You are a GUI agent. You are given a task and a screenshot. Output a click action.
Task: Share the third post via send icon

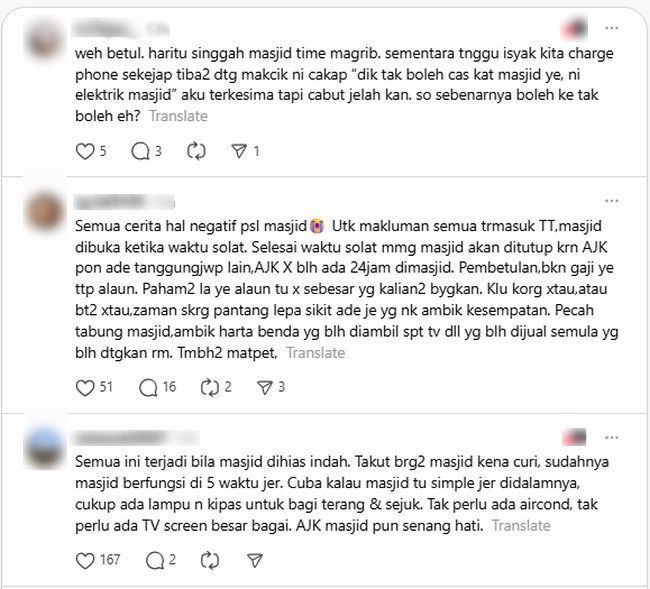[255, 561]
